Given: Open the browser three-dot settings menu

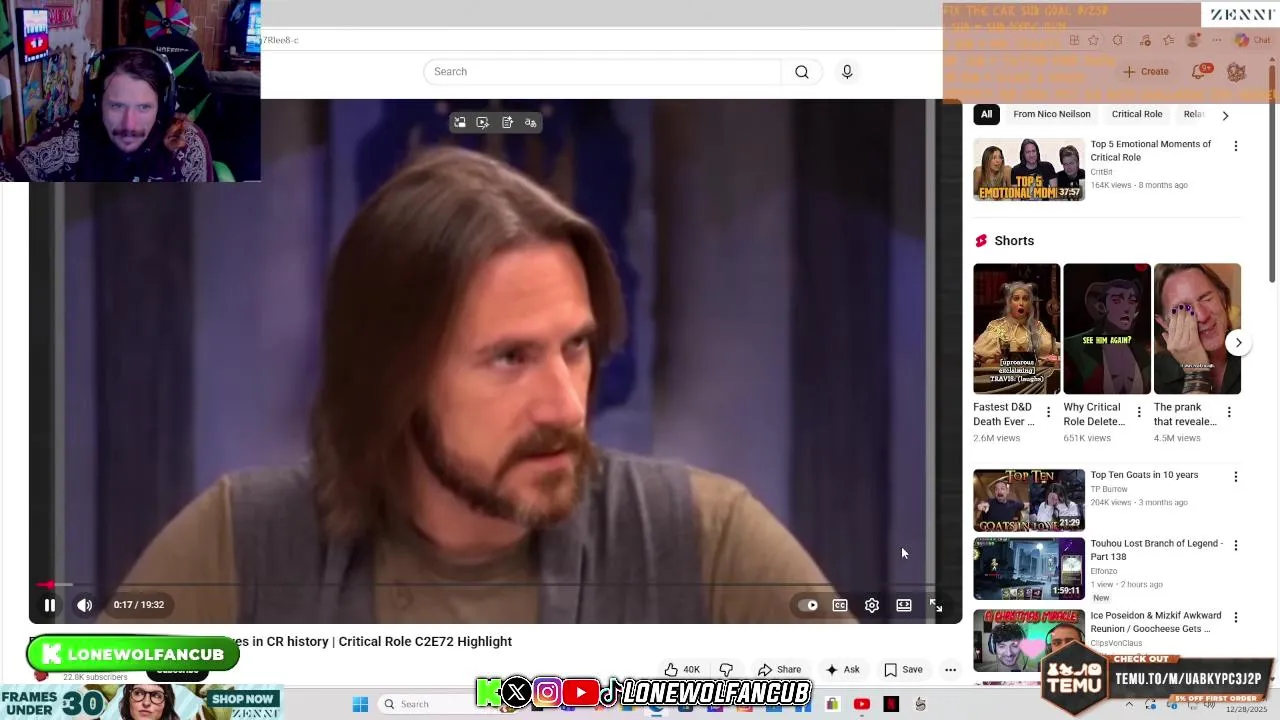Looking at the screenshot, I should click(x=1216, y=40).
